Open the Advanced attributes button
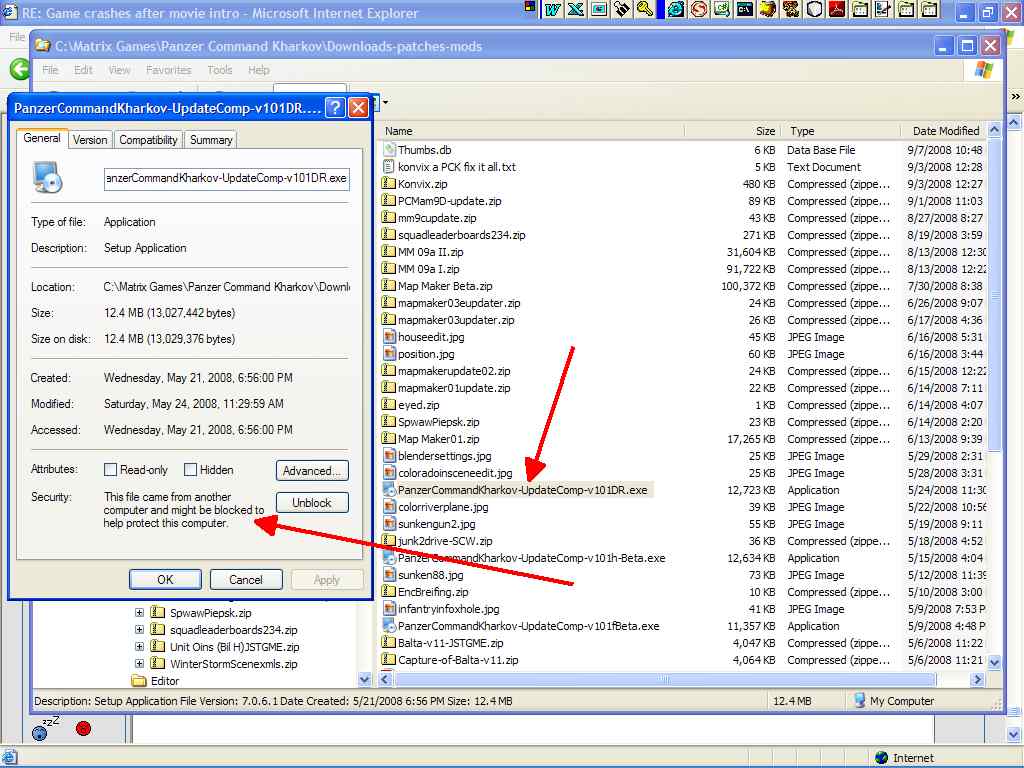The height and width of the screenshot is (768, 1024). [x=312, y=471]
